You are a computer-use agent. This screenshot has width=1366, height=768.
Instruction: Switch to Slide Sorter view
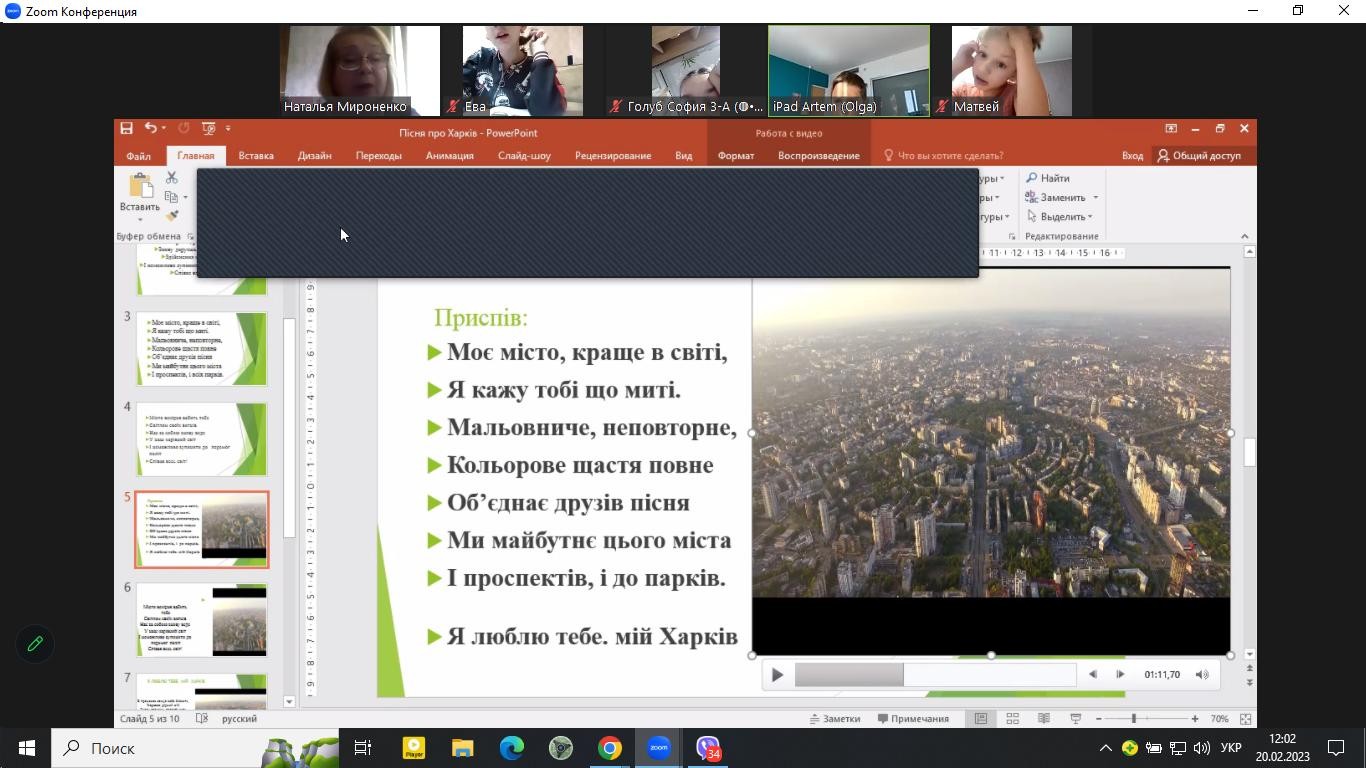coord(1012,719)
